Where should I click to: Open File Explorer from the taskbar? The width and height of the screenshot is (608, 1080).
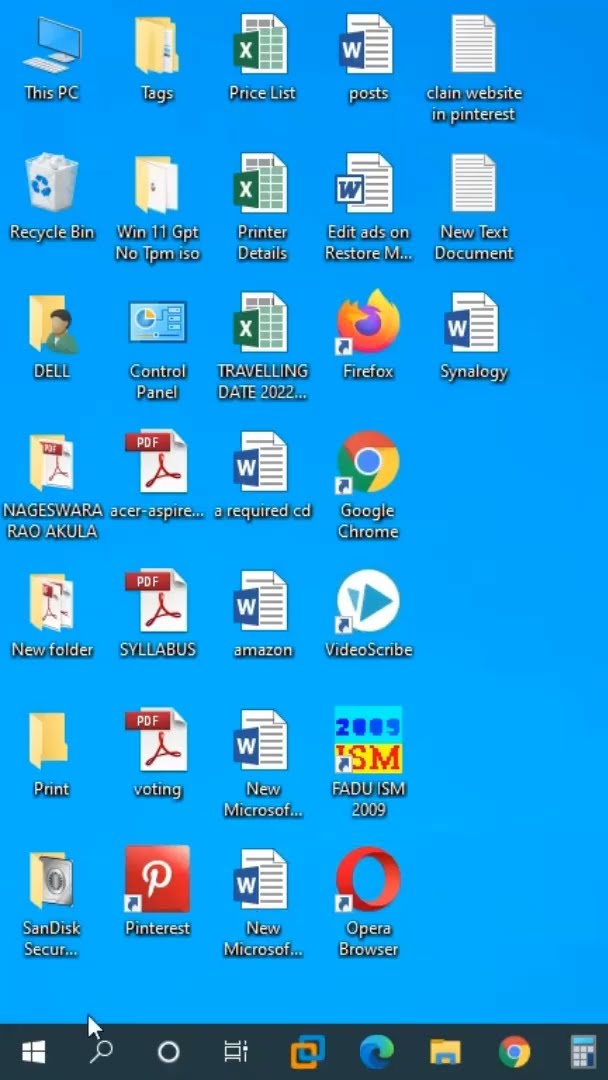[x=445, y=1052]
